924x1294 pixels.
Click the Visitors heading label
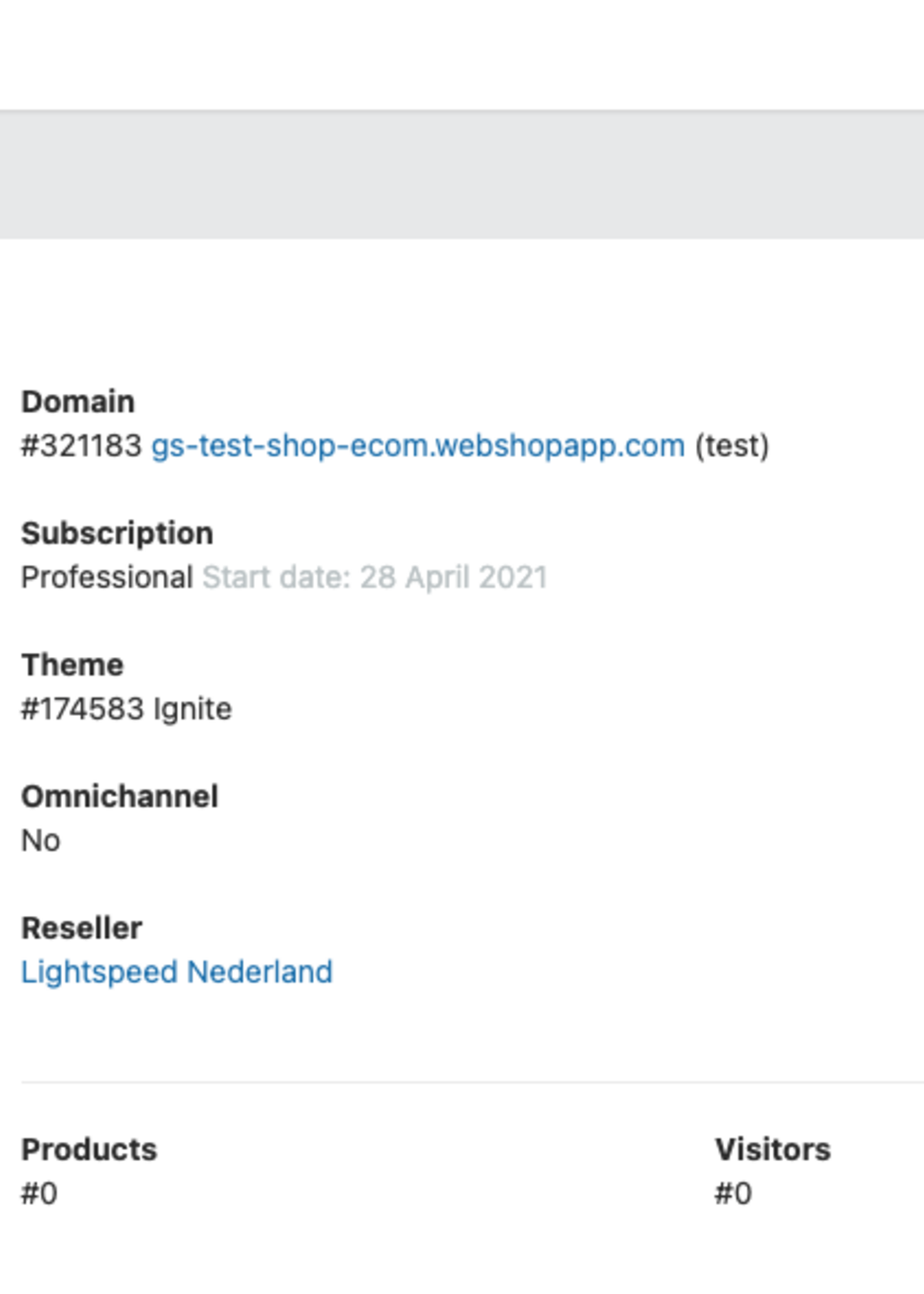click(x=772, y=1149)
